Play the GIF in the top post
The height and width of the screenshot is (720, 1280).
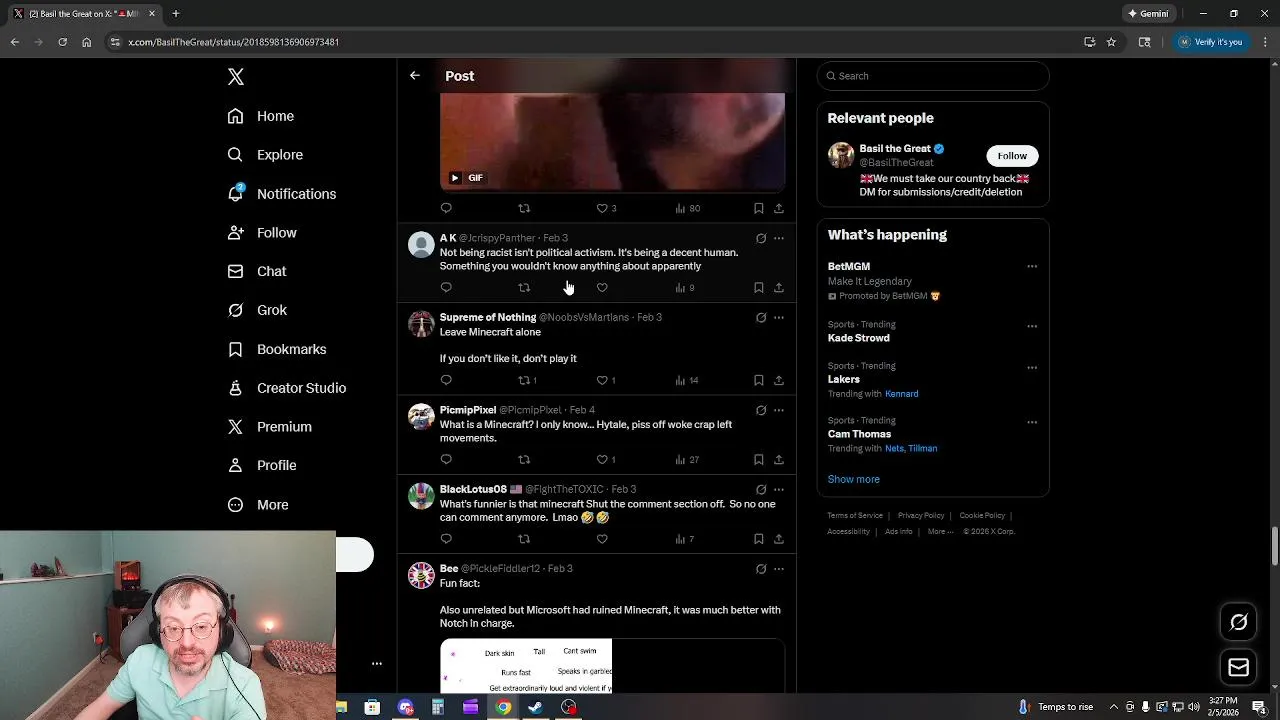[455, 178]
